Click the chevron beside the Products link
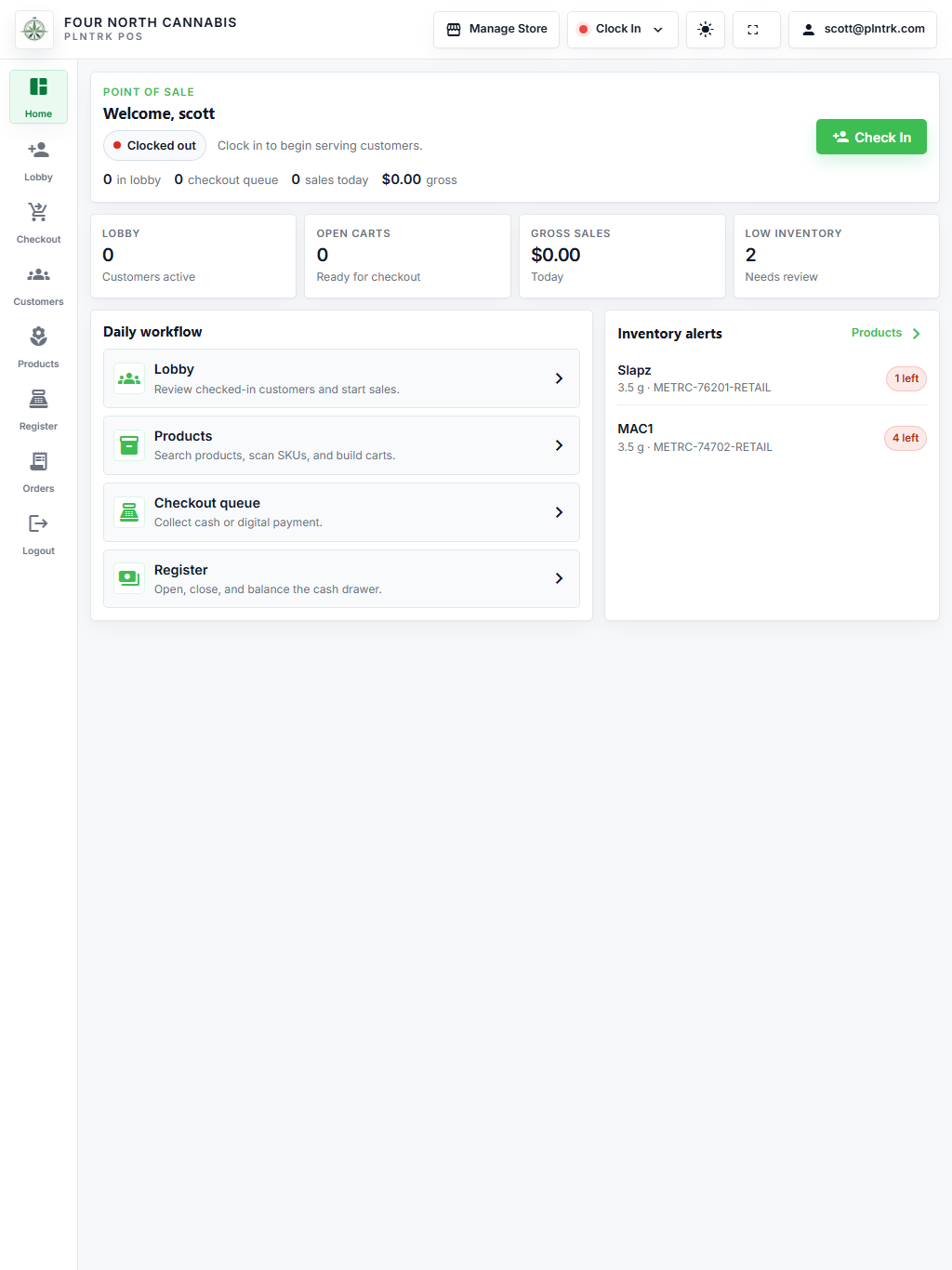952x1270 pixels. [916, 333]
